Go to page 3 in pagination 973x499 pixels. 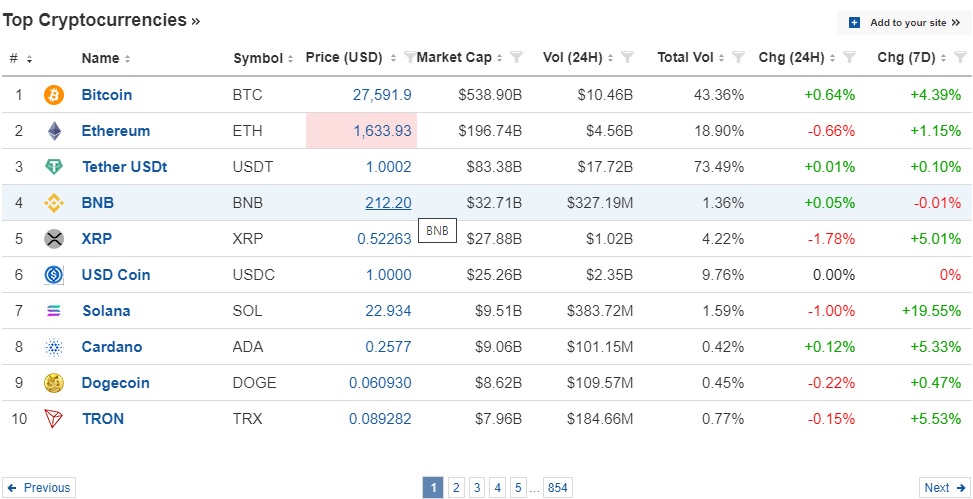click(x=477, y=488)
